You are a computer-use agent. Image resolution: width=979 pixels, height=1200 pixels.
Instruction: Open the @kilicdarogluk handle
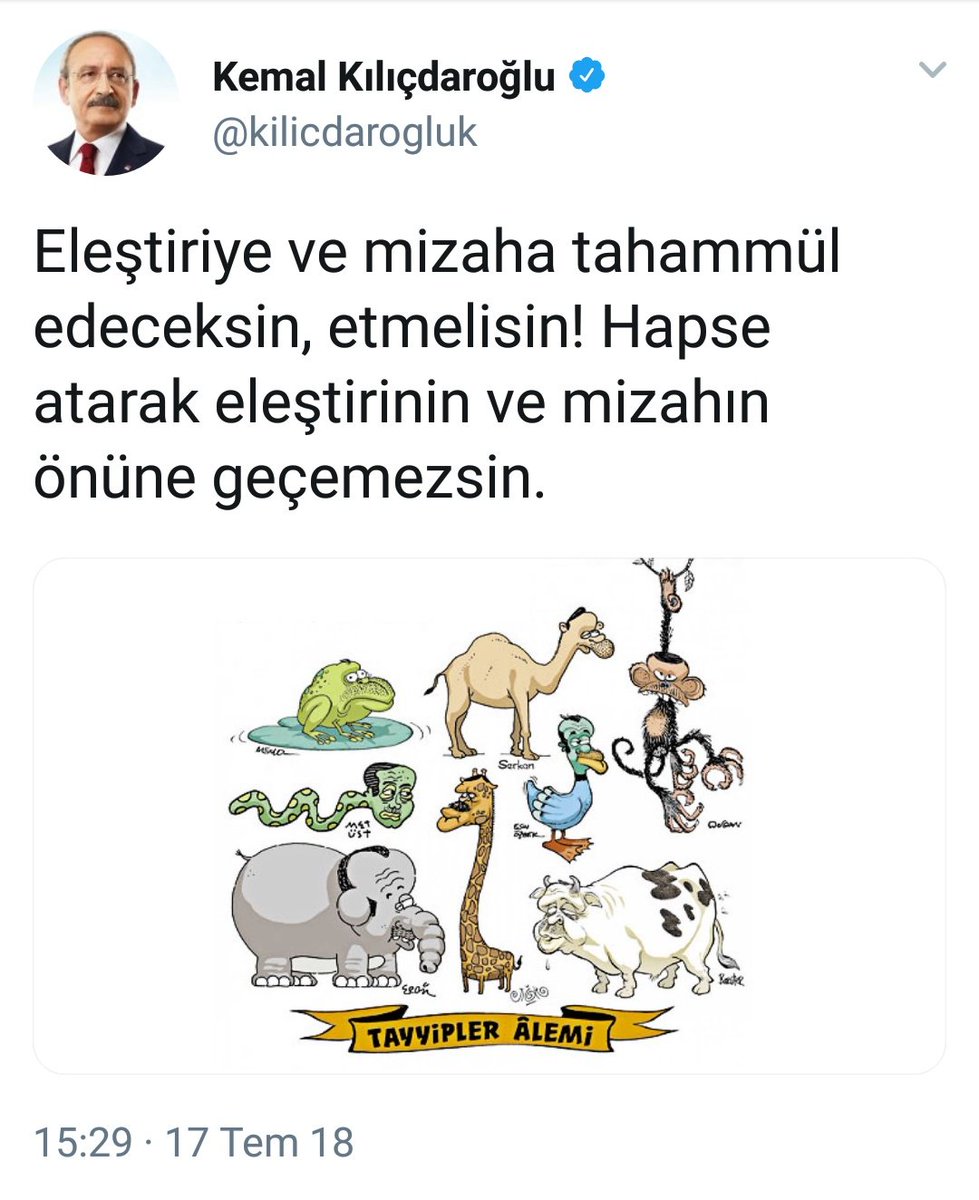pos(344,134)
